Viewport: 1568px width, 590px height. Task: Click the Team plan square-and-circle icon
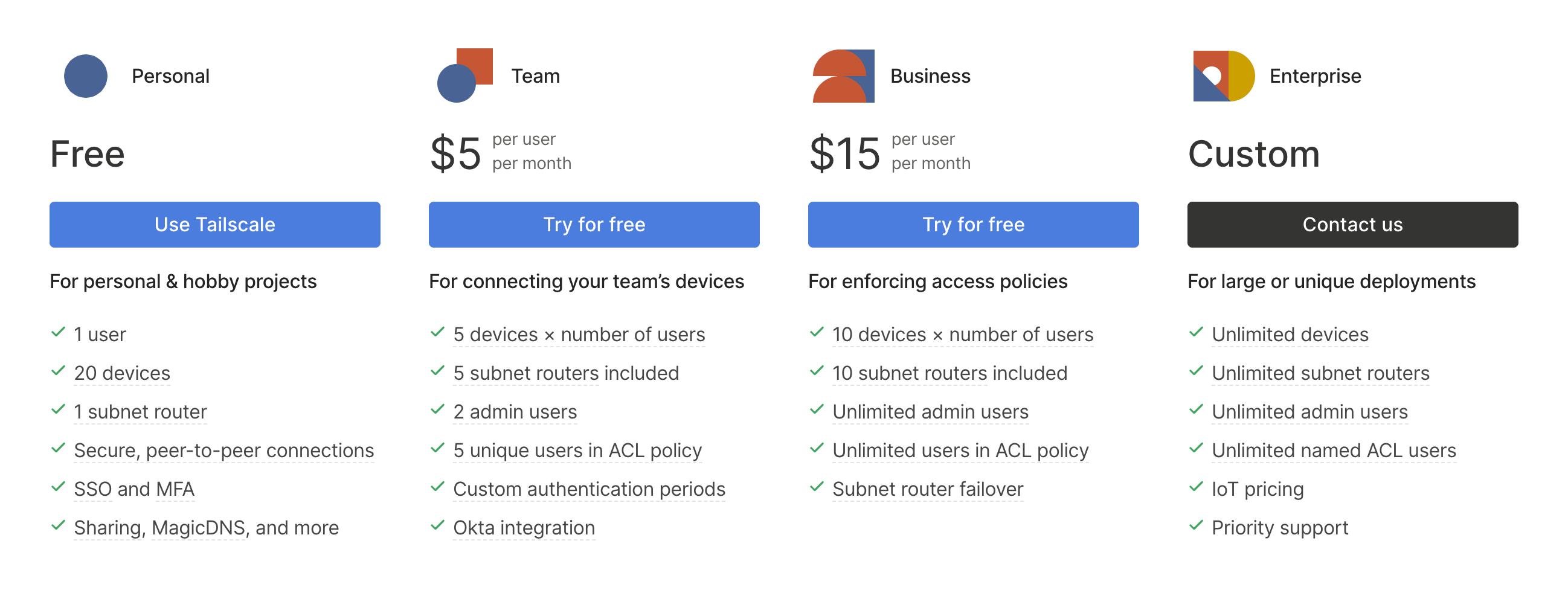coord(465,75)
